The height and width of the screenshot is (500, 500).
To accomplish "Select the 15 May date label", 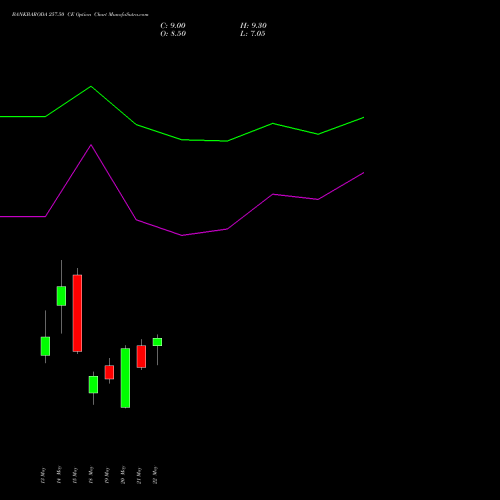I will (75, 475).
